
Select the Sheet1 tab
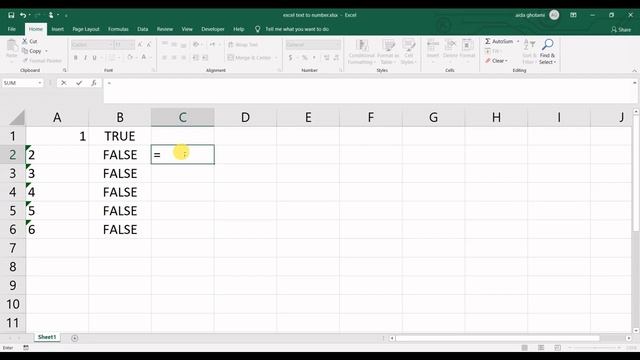(x=47, y=337)
